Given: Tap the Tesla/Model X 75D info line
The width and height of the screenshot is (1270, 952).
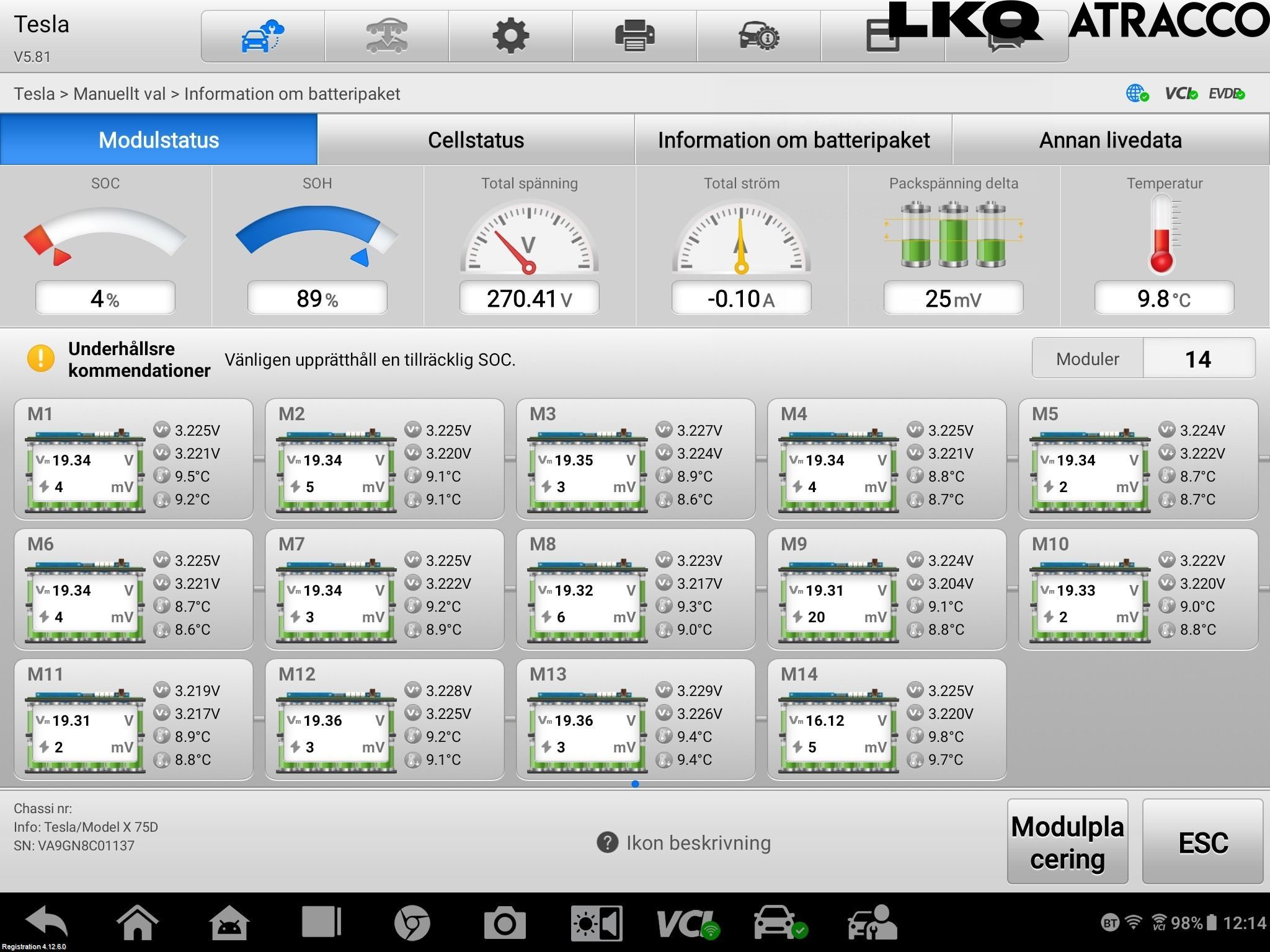Looking at the screenshot, I should coord(86,827).
